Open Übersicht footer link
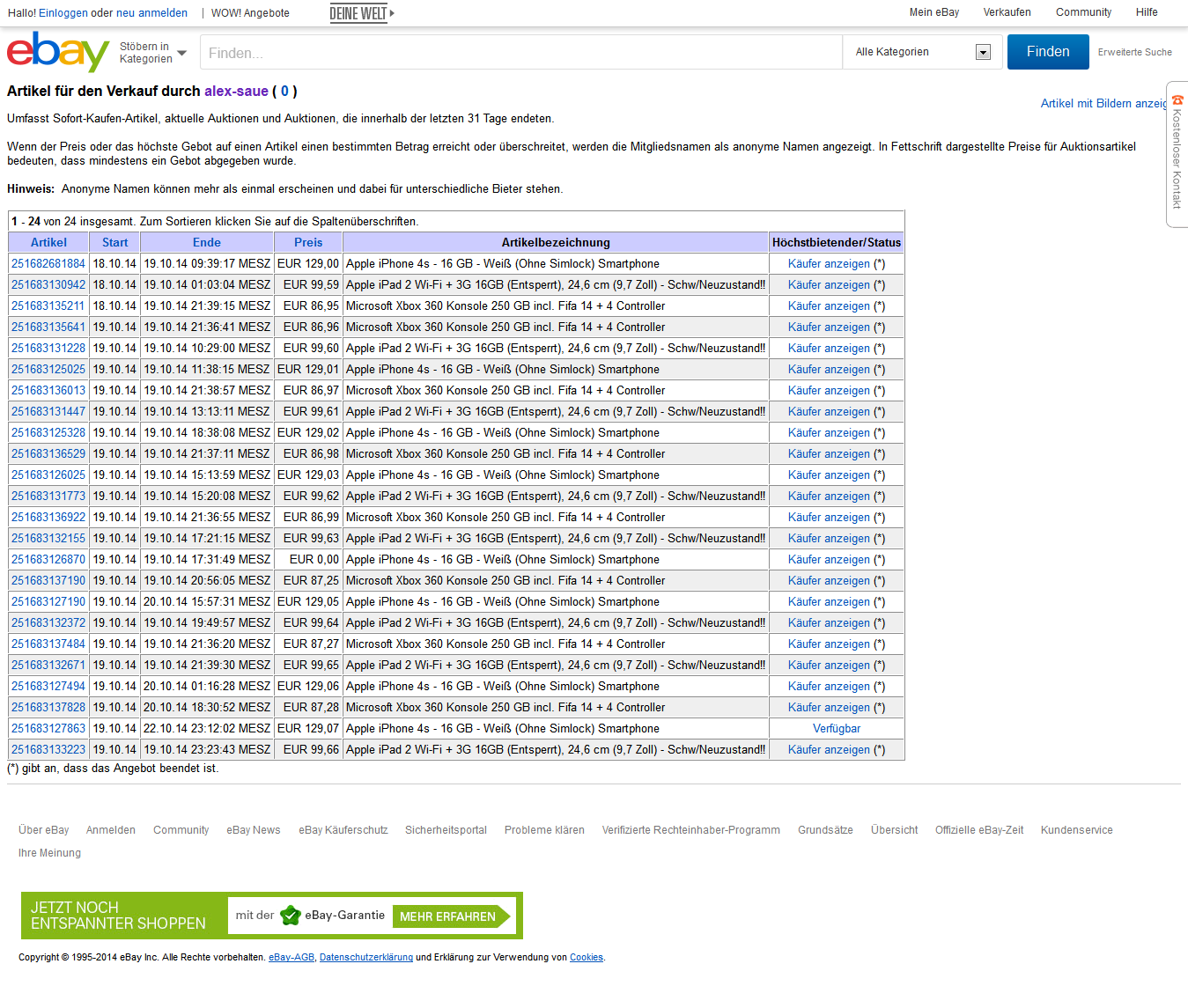This screenshot has height=1008, width=1188. click(895, 830)
